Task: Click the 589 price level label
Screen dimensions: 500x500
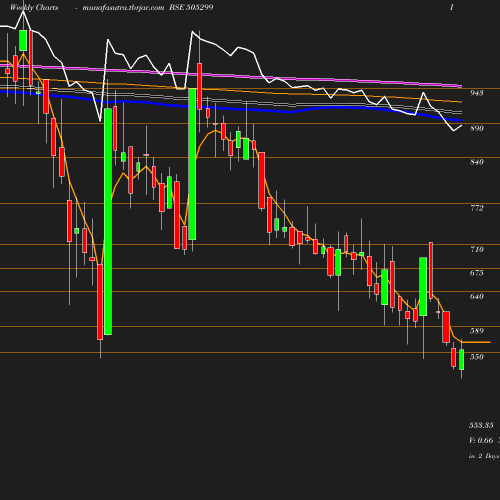Action: pyautogui.click(x=476, y=331)
